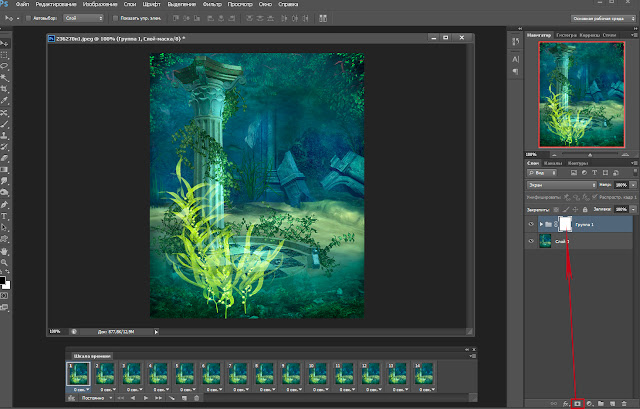Select the Zoom tool
Image resolution: width=640 pixels, height=409 pixels.
4,262
